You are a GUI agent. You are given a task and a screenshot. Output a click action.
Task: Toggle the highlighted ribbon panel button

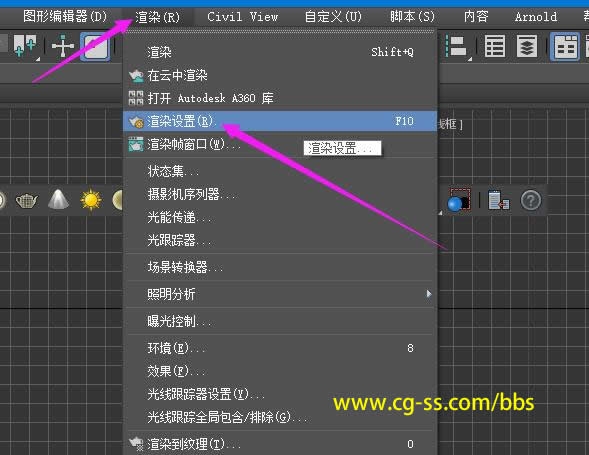565,47
